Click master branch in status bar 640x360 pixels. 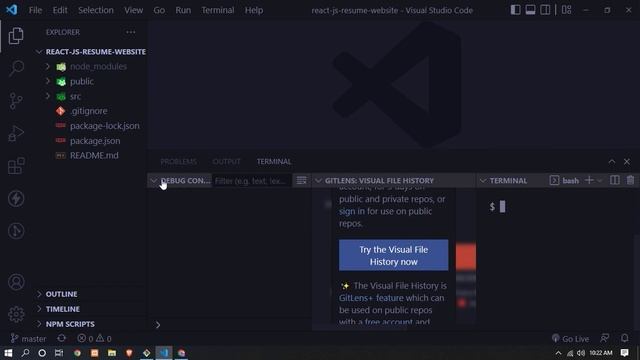pyautogui.click(x=29, y=338)
